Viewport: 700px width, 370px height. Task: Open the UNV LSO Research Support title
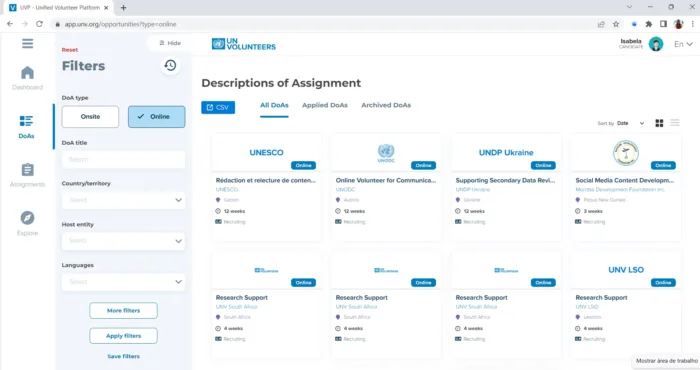(601, 298)
